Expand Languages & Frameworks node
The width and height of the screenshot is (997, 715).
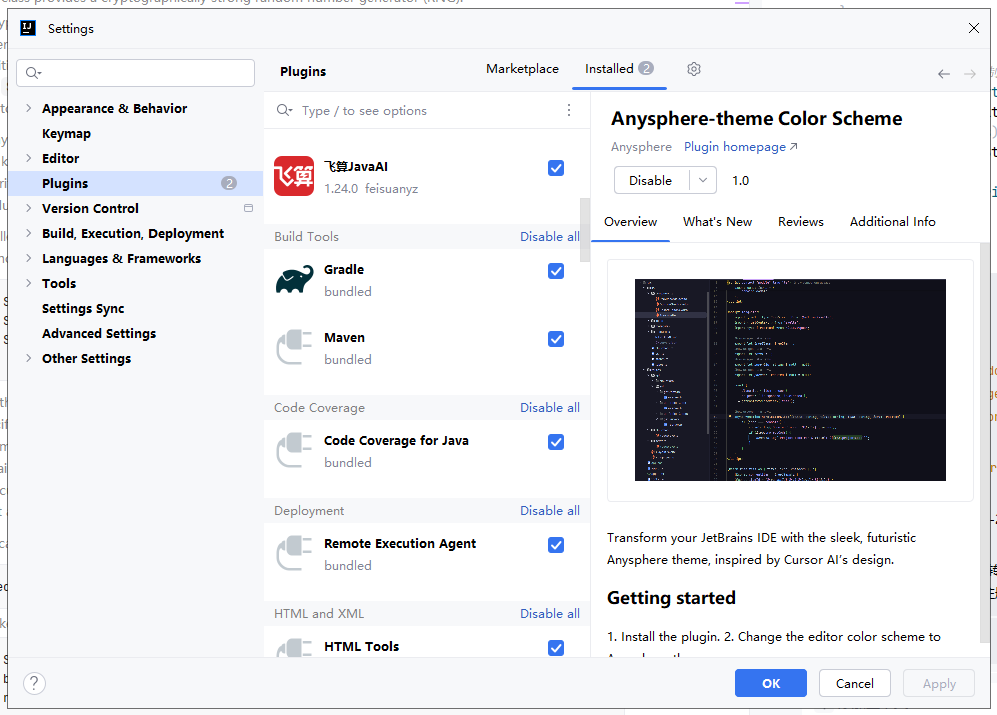(29, 258)
